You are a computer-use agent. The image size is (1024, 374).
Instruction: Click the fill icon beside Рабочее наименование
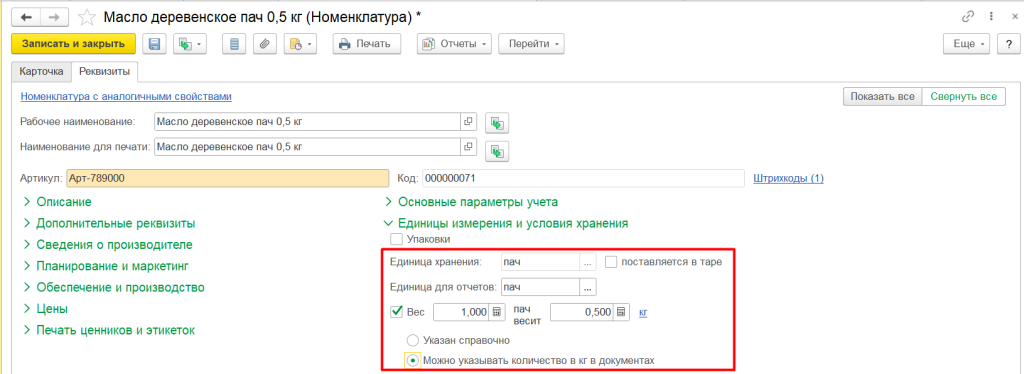coord(498,123)
